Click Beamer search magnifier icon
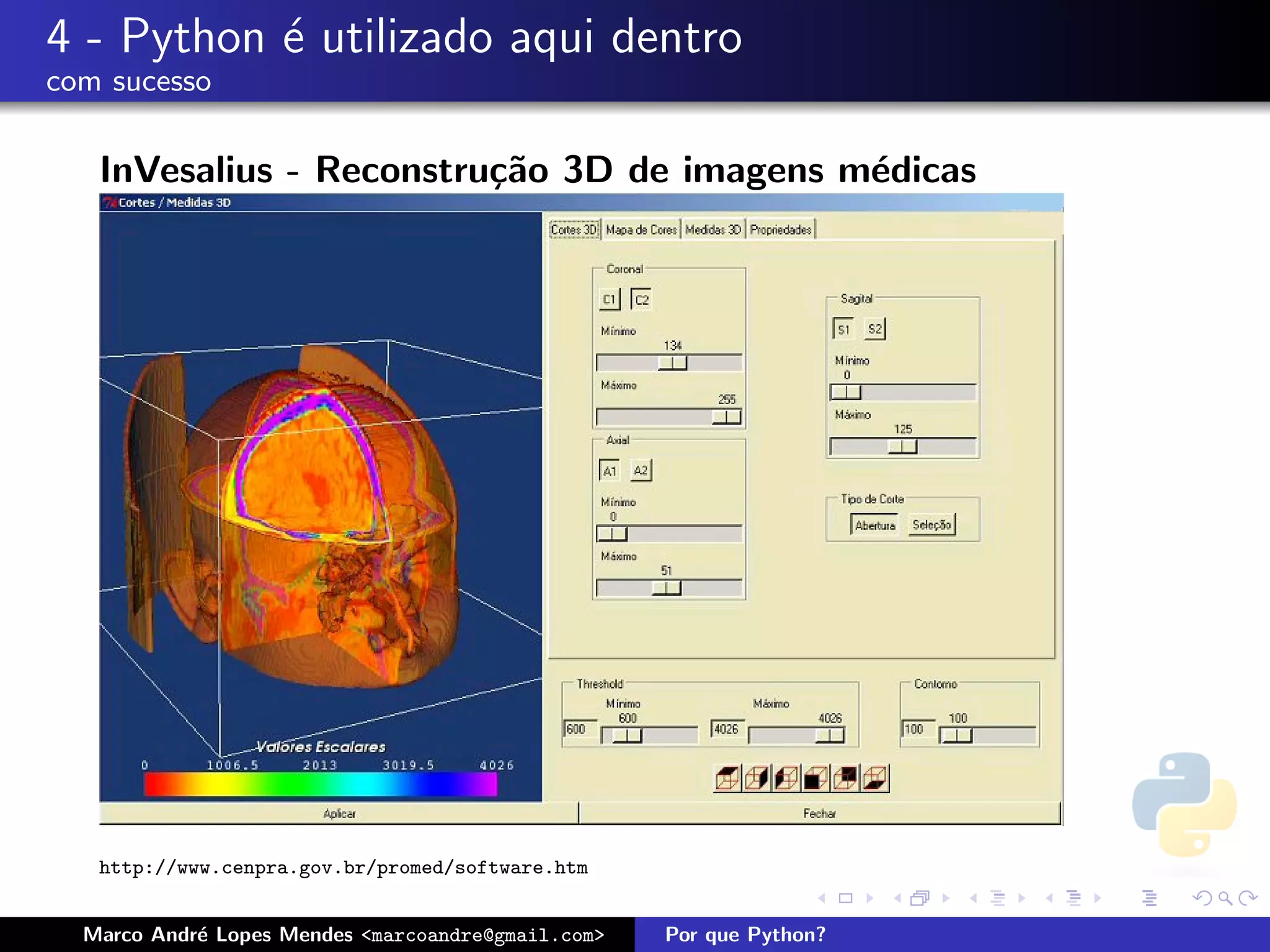Screen dimensions: 1270x952 click(1225, 898)
